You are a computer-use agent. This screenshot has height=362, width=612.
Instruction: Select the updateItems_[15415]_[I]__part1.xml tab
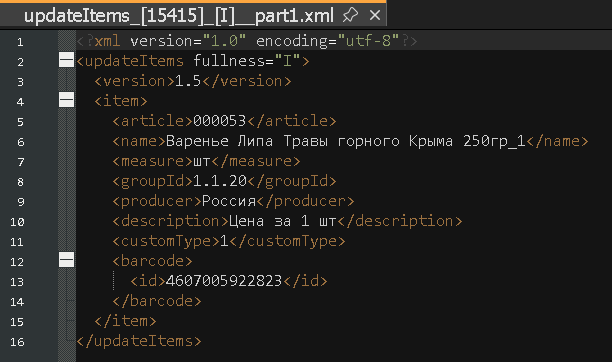[x=179, y=16]
